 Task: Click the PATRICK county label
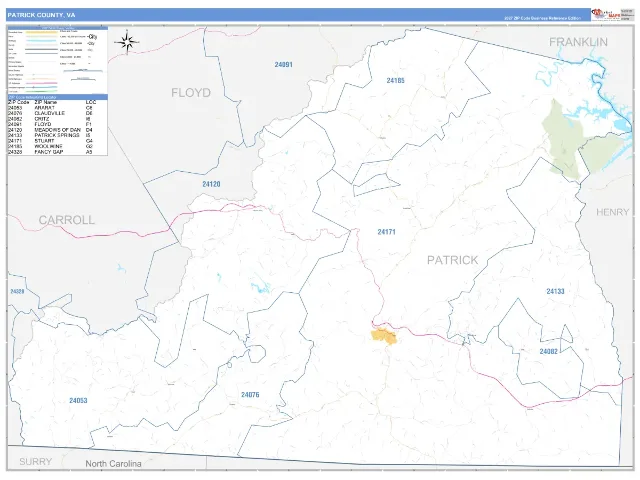(x=452, y=260)
